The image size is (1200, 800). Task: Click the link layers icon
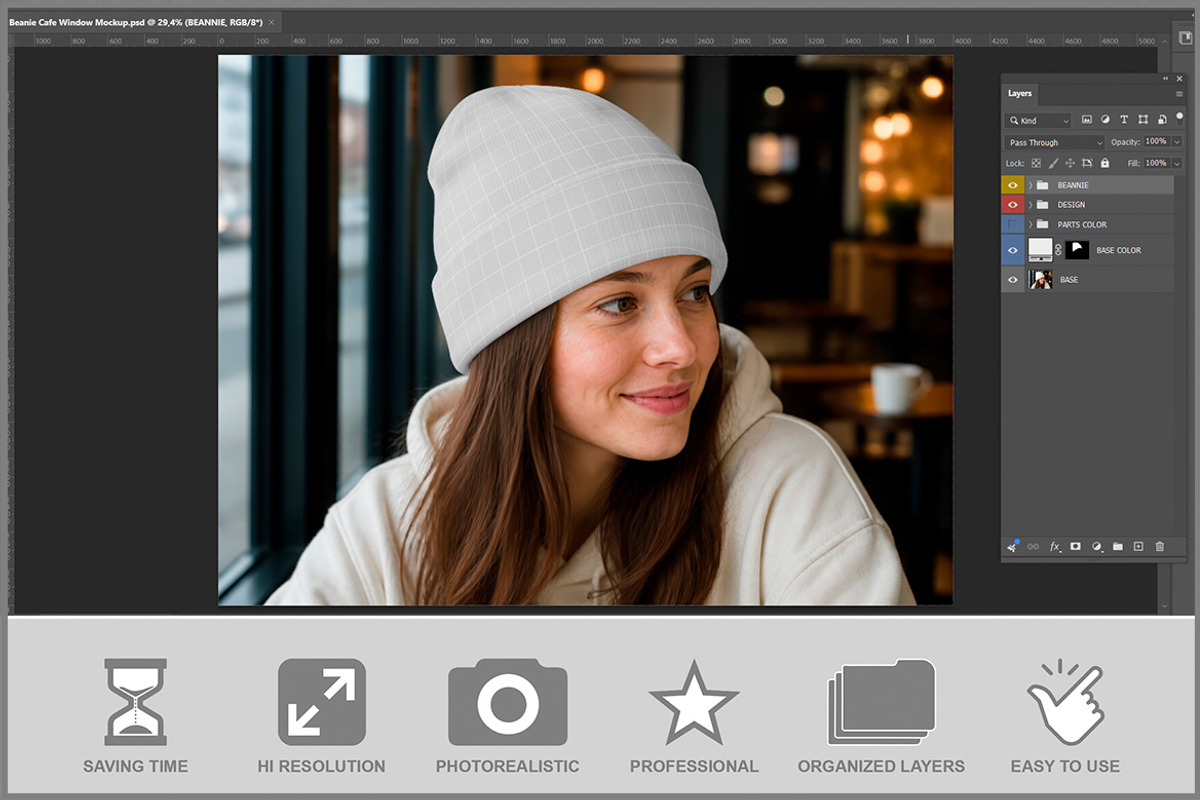(x=1033, y=547)
